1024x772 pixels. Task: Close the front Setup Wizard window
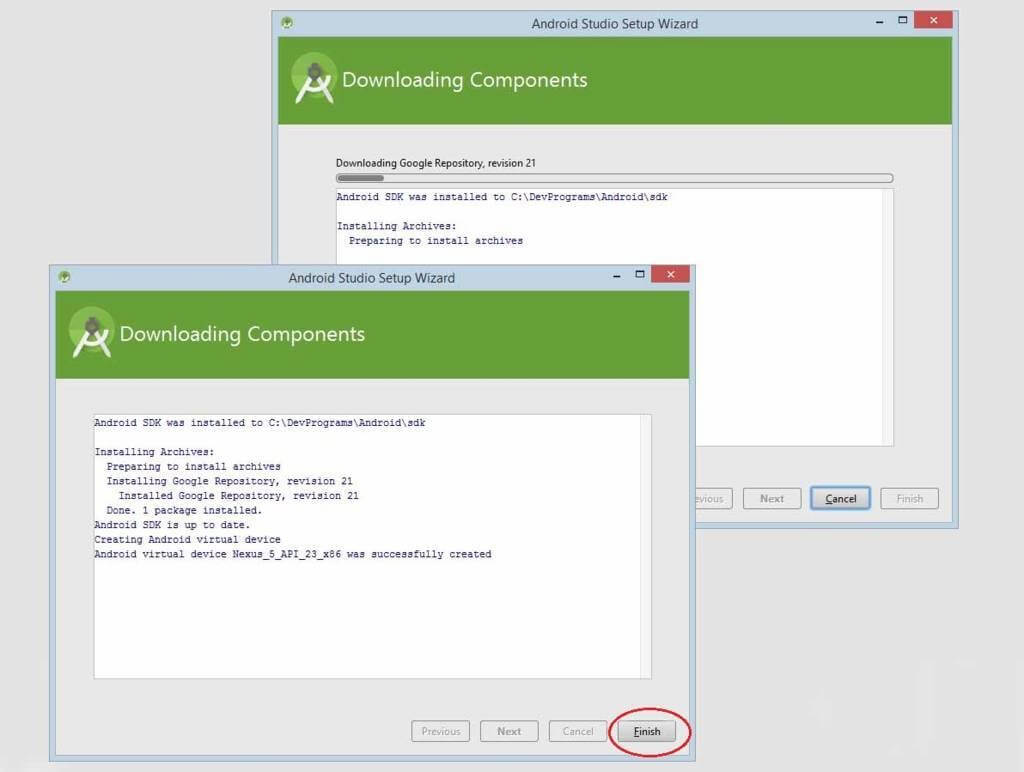pyautogui.click(x=670, y=274)
